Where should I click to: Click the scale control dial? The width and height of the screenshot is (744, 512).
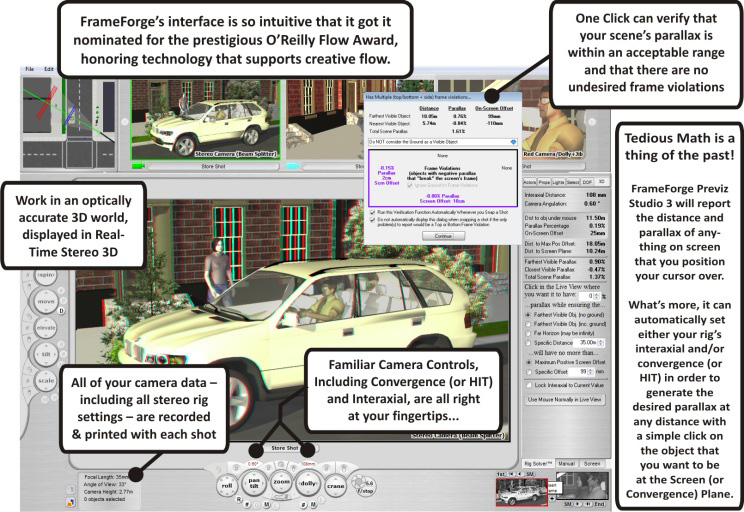[x=46, y=381]
